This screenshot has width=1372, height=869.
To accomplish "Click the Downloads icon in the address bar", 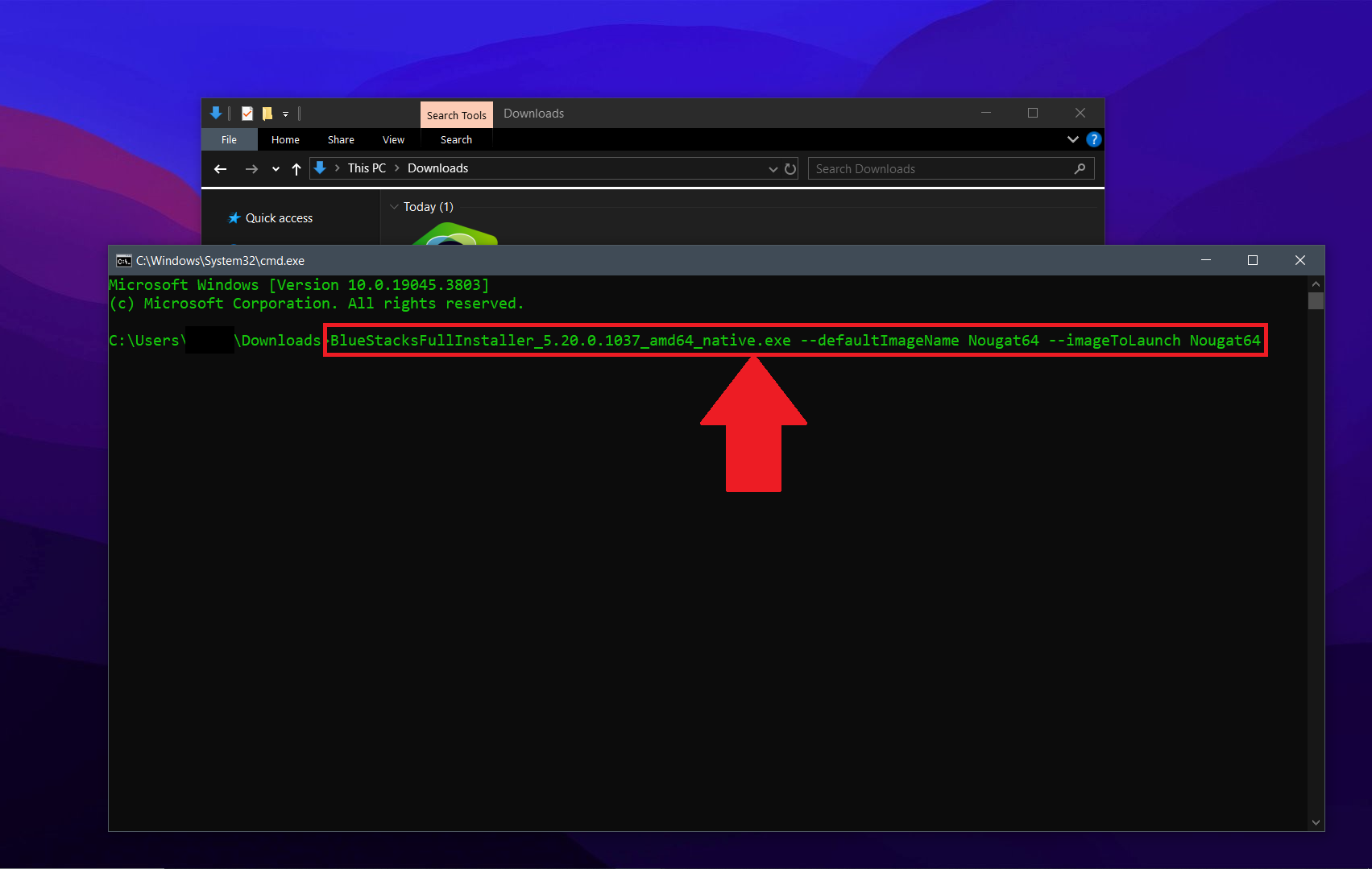I will (321, 168).
